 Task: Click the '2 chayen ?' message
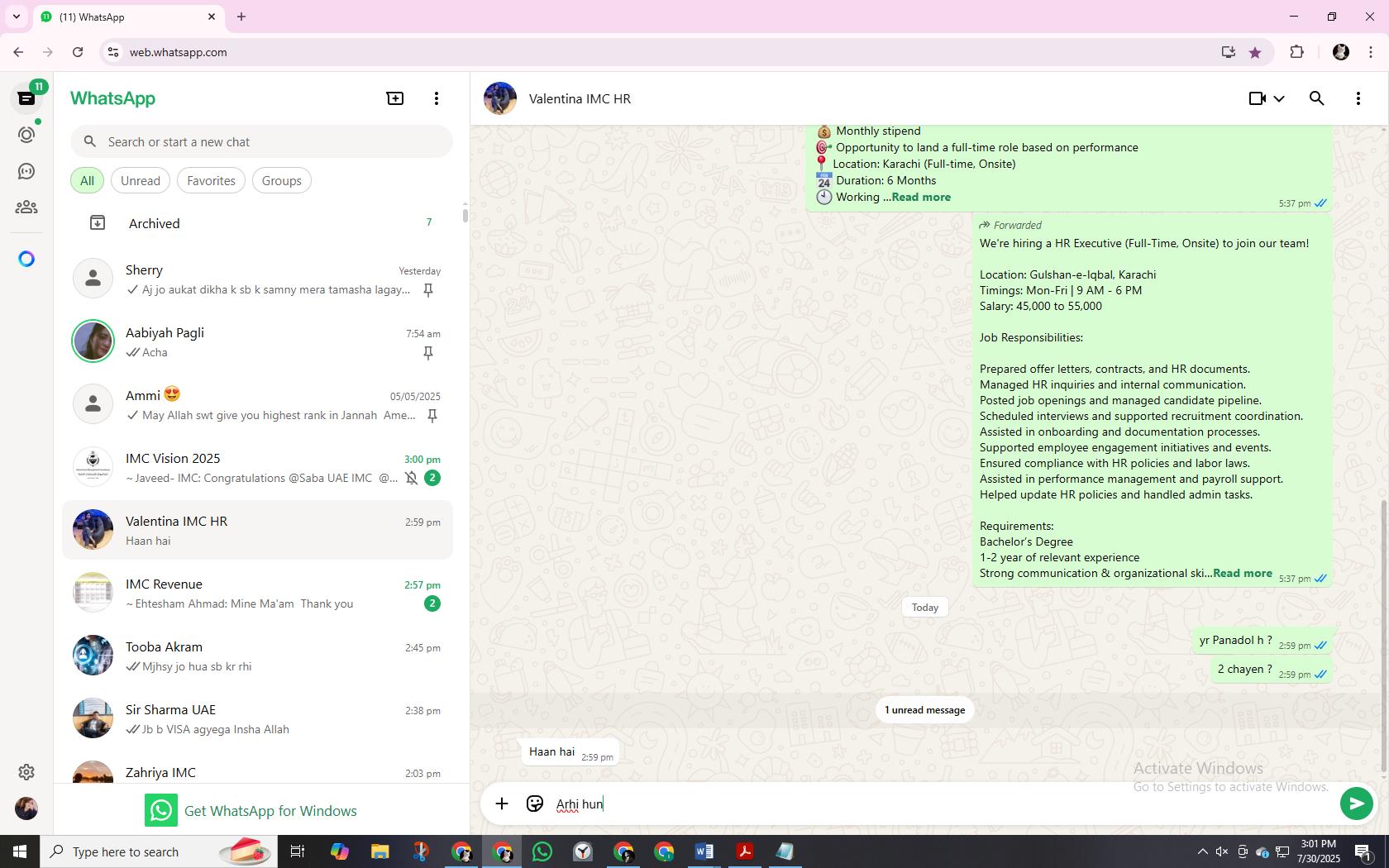coord(1271,670)
